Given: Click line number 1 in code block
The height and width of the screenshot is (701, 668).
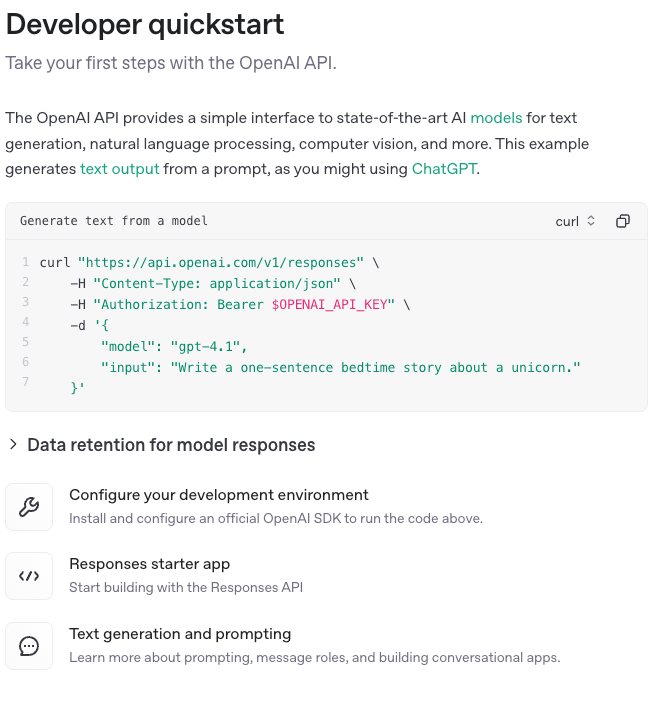Looking at the screenshot, I should pos(26,262).
